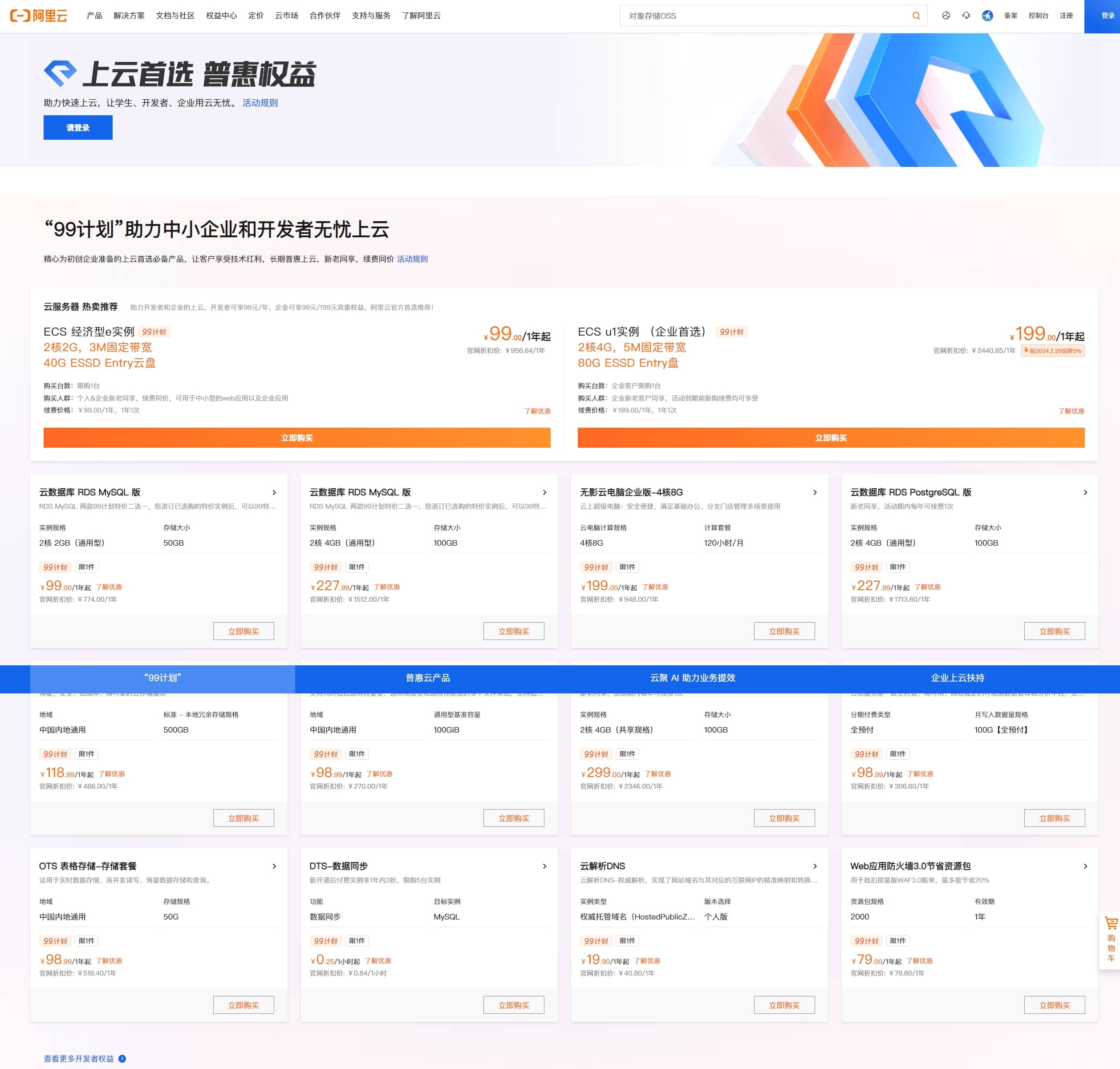
Task: Expand the DTS-数据同步 card arrow
Action: pos(544,866)
